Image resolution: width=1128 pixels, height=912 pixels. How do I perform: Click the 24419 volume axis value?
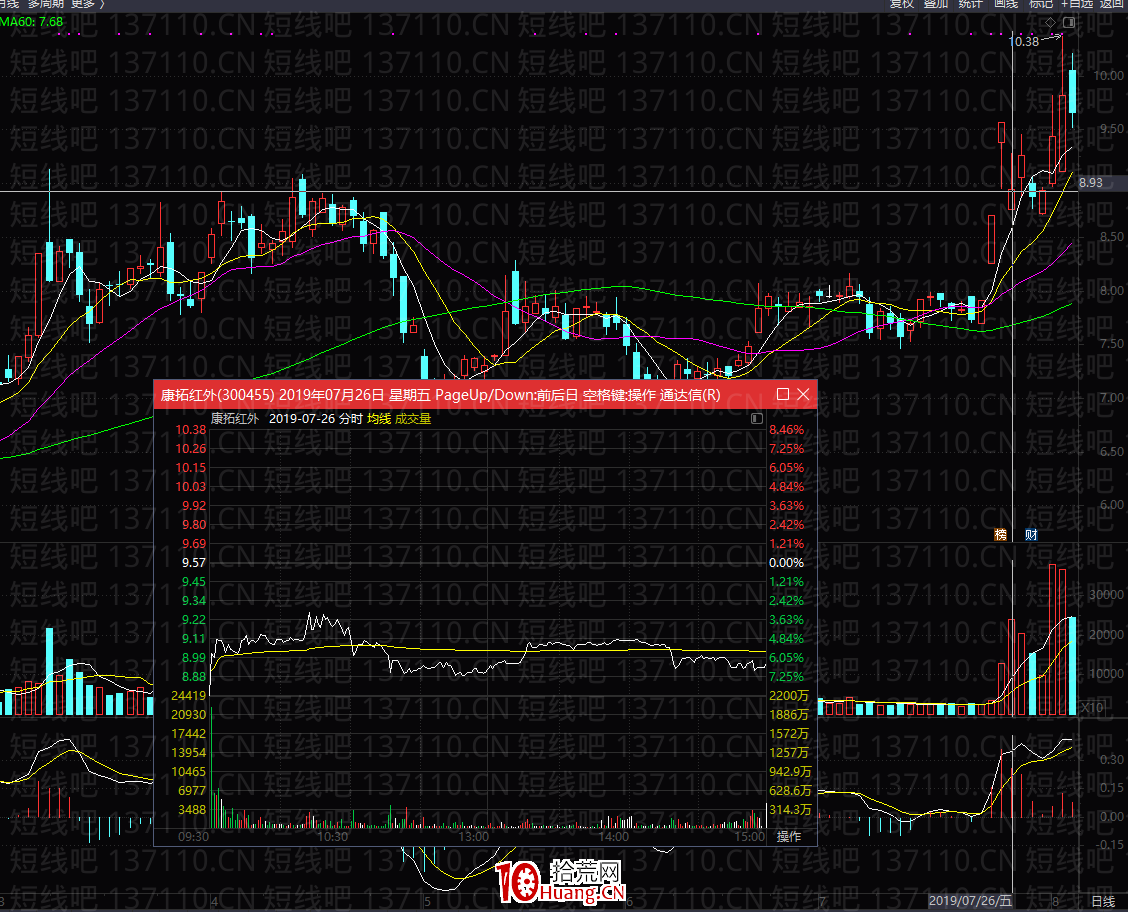(188, 696)
